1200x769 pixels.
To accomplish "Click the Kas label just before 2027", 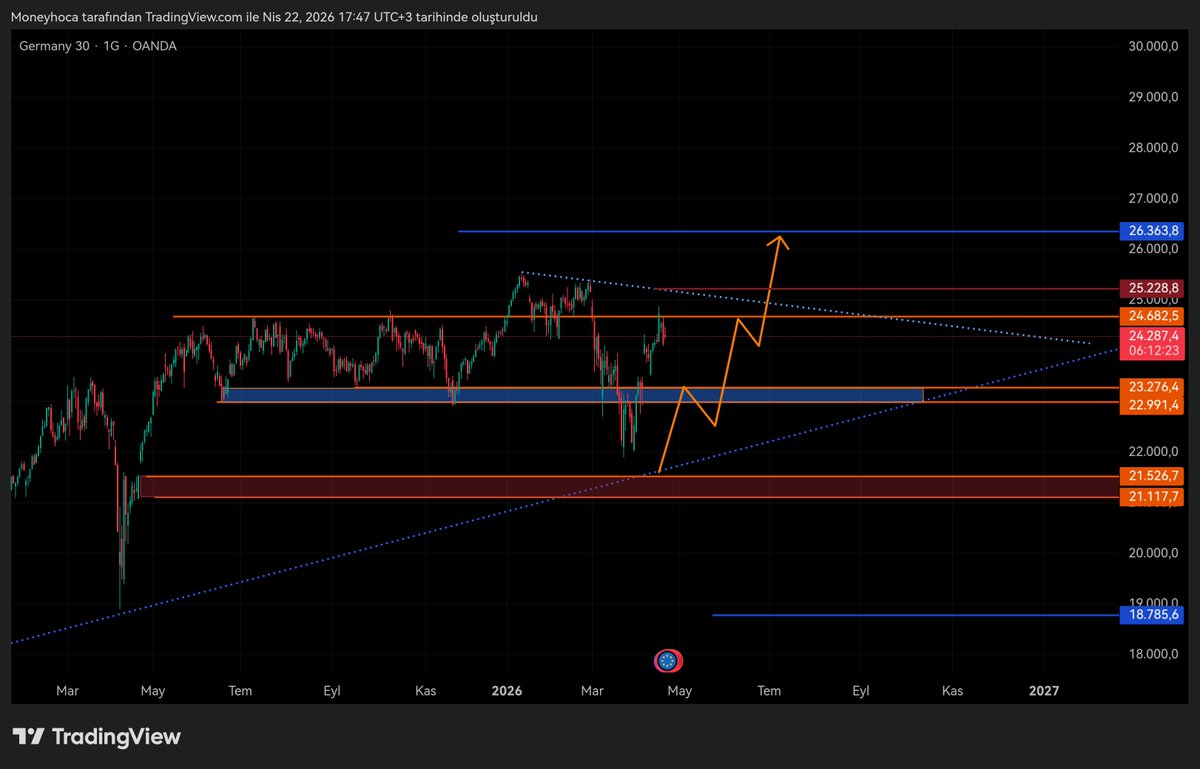I will point(953,690).
